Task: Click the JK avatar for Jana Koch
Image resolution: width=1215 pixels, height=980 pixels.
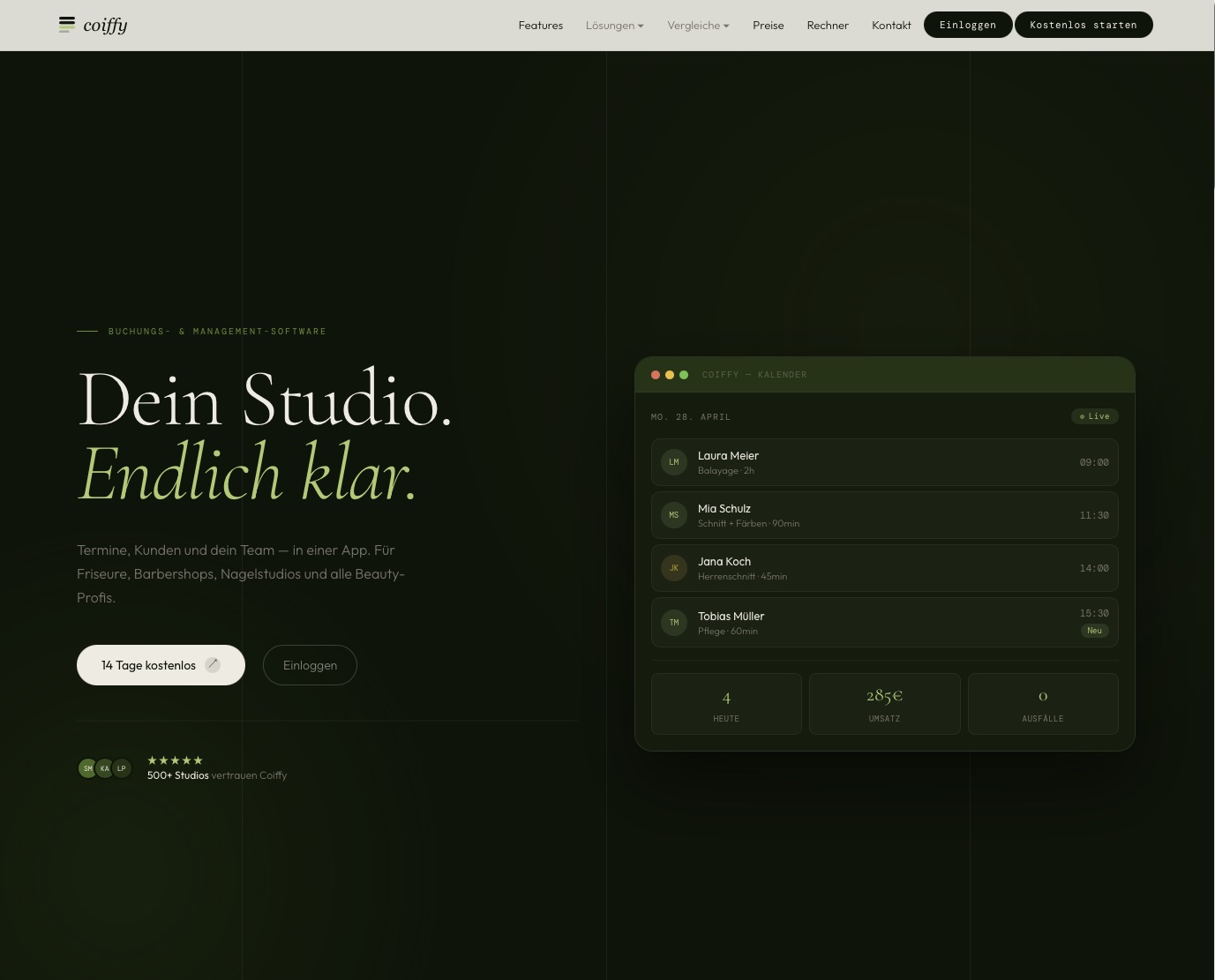Action: [674, 568]
